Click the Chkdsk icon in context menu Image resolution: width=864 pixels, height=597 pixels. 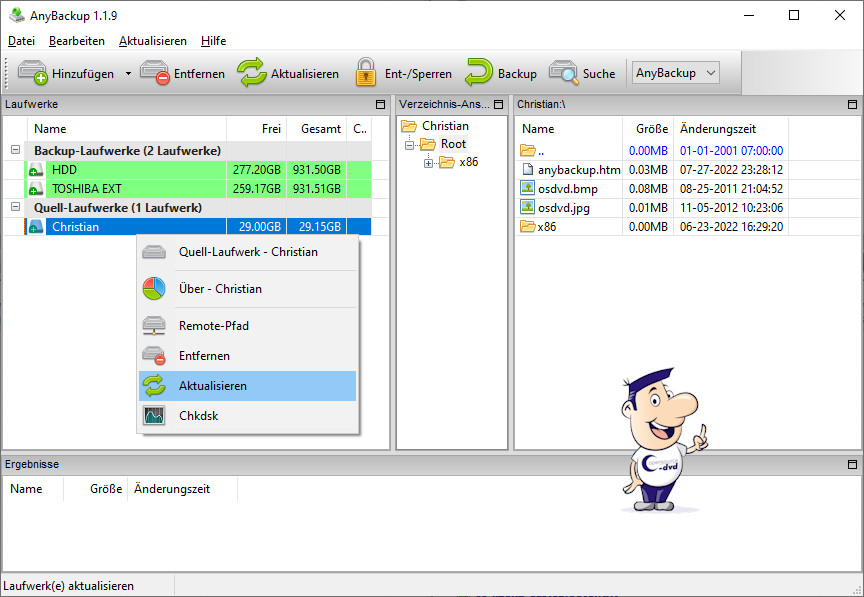point(154,416)
